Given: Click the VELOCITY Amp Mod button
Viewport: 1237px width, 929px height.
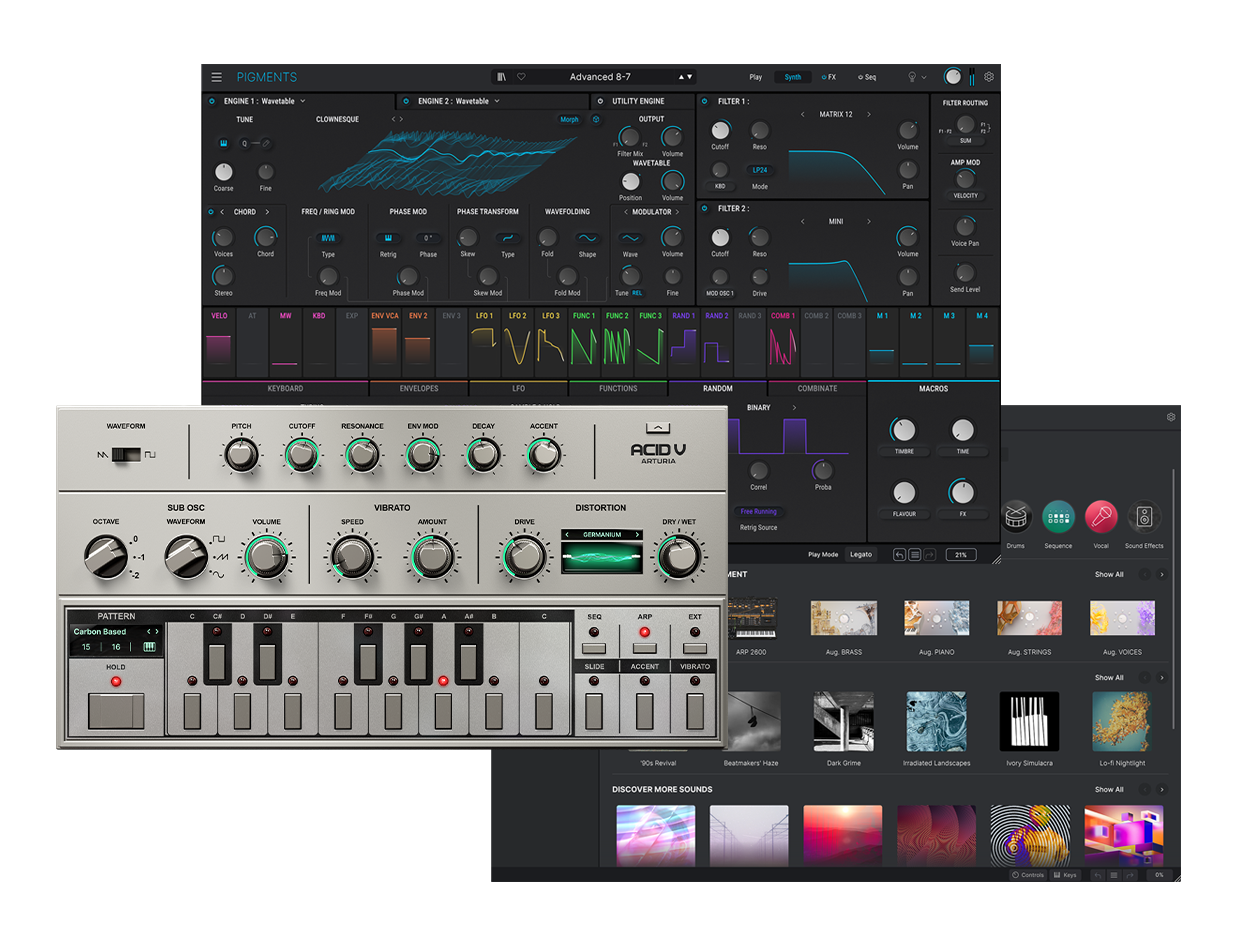Looking at the screenshot, I should click(x=965, y=196).
